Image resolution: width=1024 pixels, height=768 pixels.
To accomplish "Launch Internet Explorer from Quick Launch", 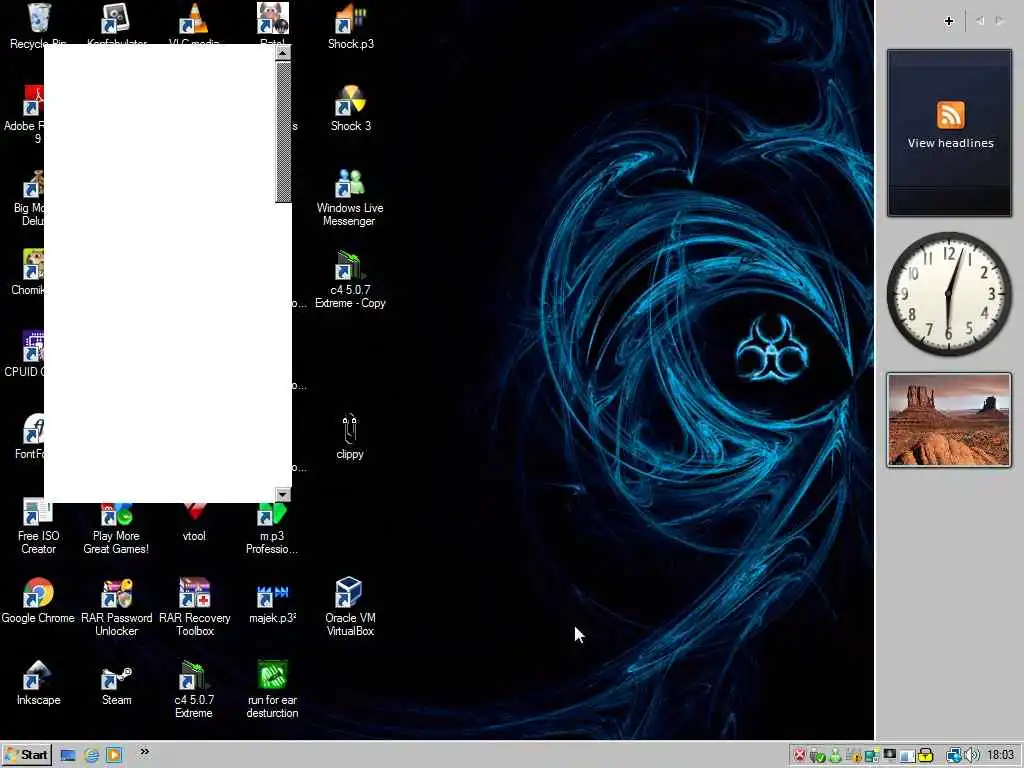I will [91, 756].
